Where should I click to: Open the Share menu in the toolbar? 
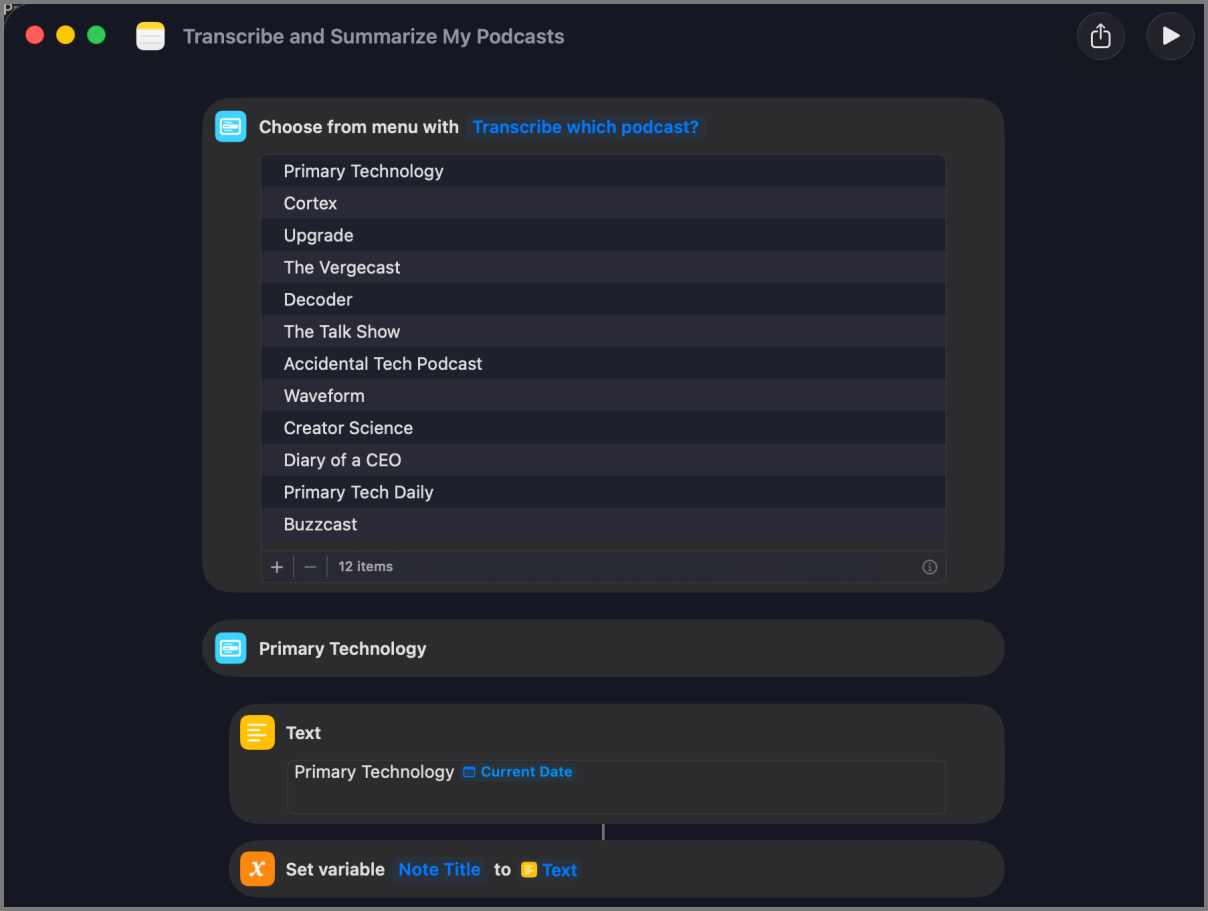click(1100, 36)
